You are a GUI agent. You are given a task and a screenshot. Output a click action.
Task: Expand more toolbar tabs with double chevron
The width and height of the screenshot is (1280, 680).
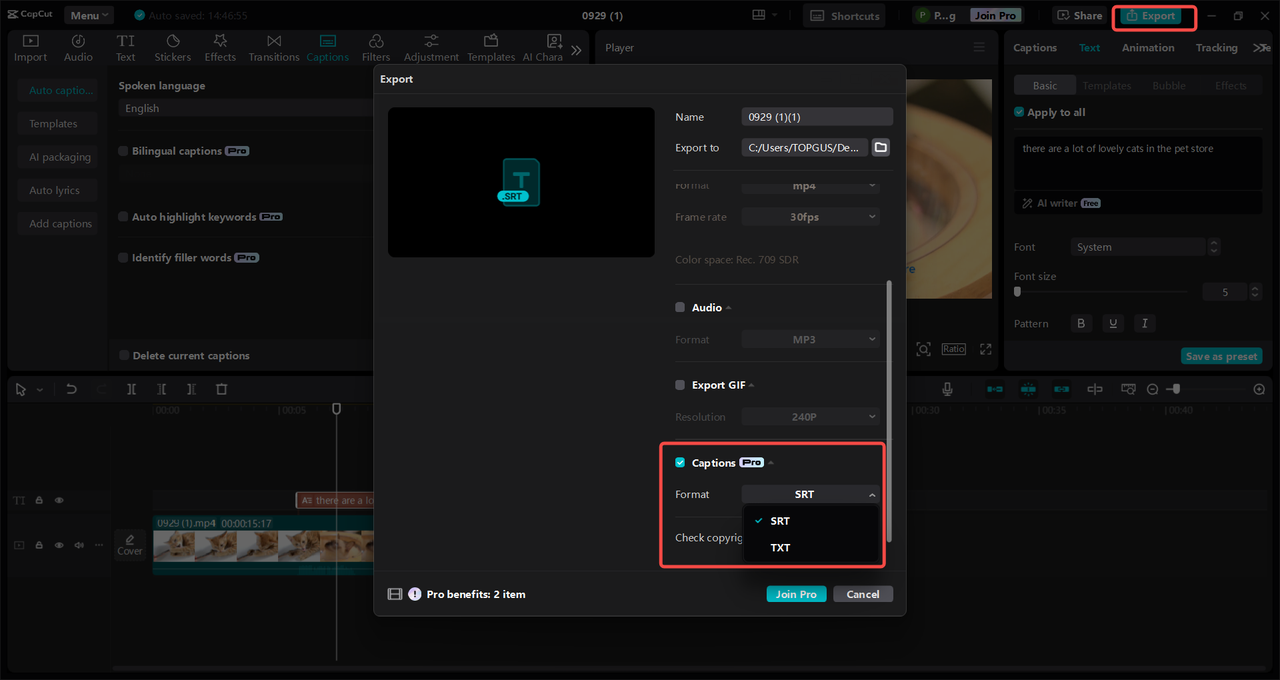pyautogui.click(x=576, y=49)
